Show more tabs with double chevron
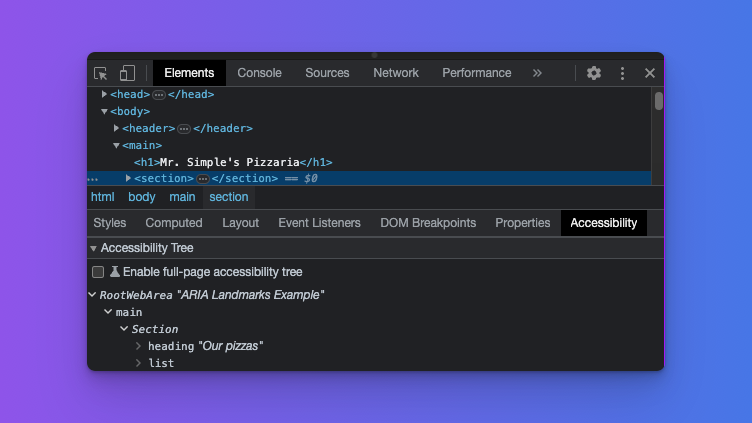 [537, 73]
